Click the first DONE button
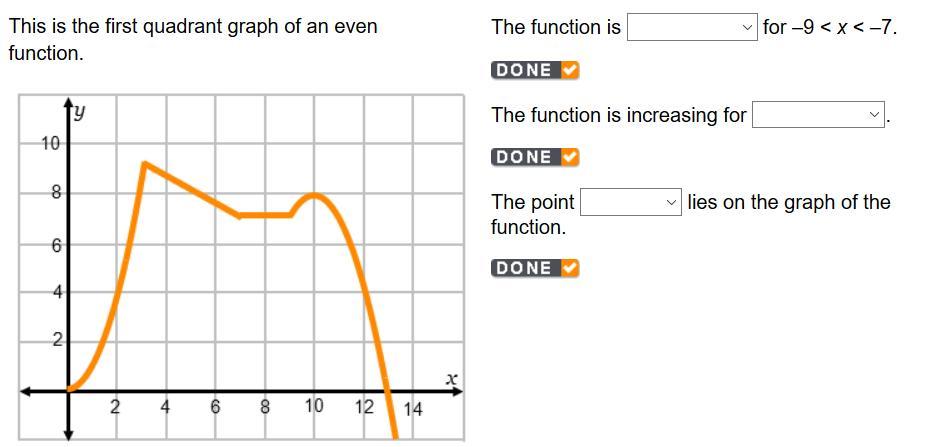The image size is (927, 447). point(535,70)
